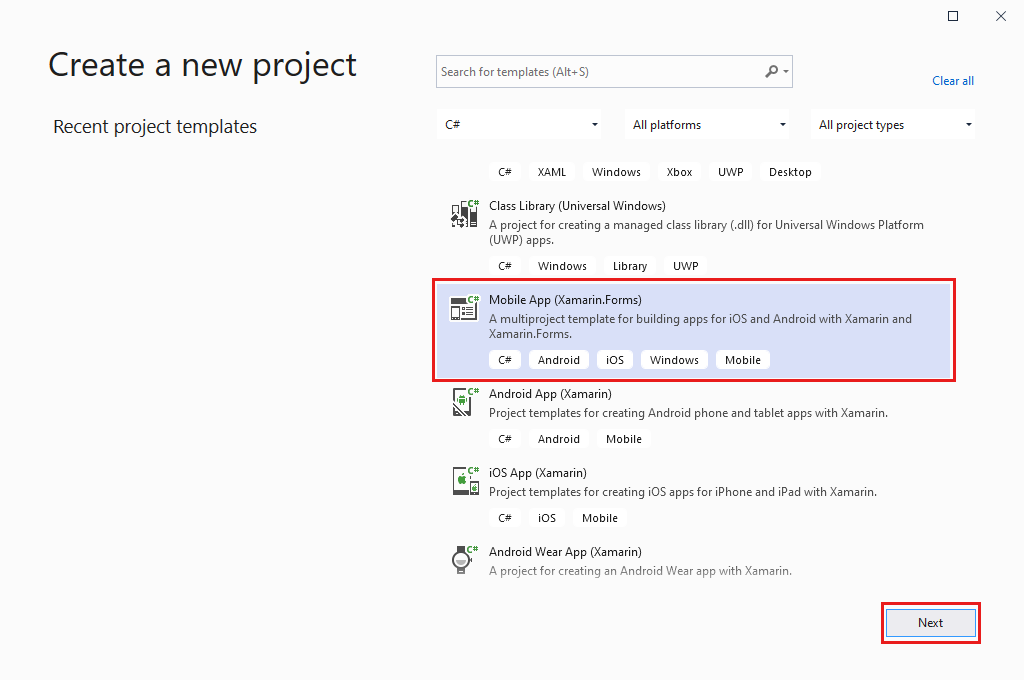Open the All project types dropdown
Image resolution: width=1024 pixels, height=680 pixels.
pos(893,124)
